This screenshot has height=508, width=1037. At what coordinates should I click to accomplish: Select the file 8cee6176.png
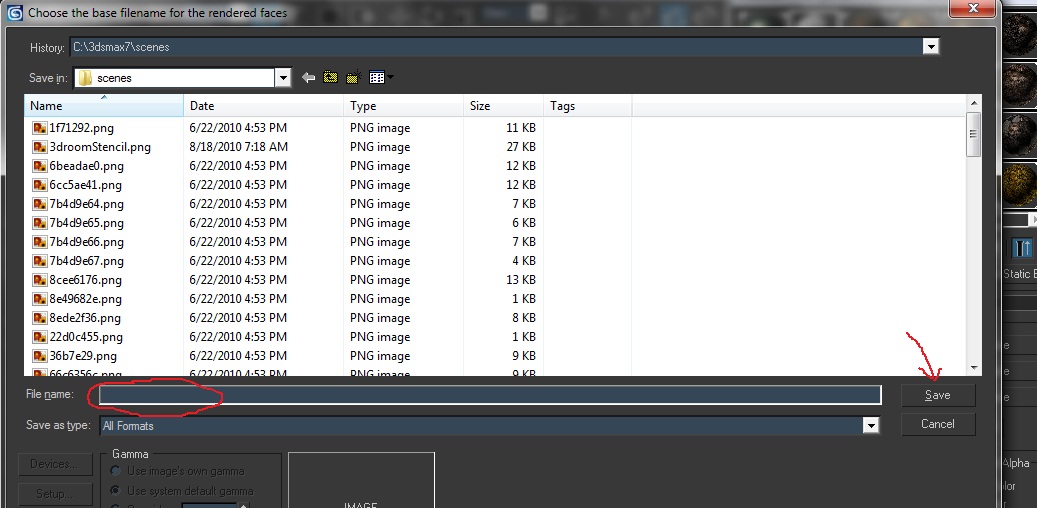pos(85,280)
